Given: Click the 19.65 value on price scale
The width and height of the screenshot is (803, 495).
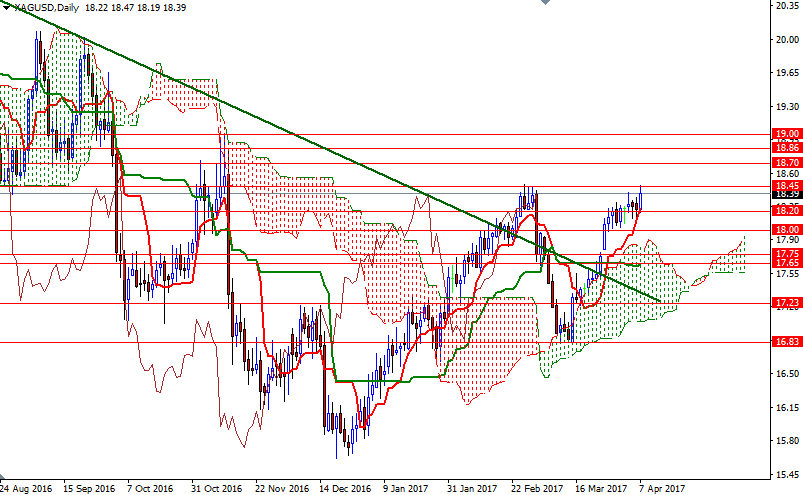Looking at the screenshot, I should tap(788, 73).
